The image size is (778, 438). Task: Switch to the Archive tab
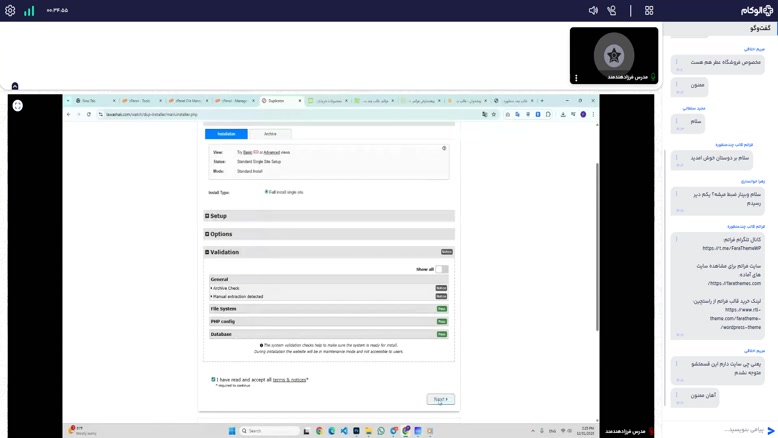click(270, 134)
